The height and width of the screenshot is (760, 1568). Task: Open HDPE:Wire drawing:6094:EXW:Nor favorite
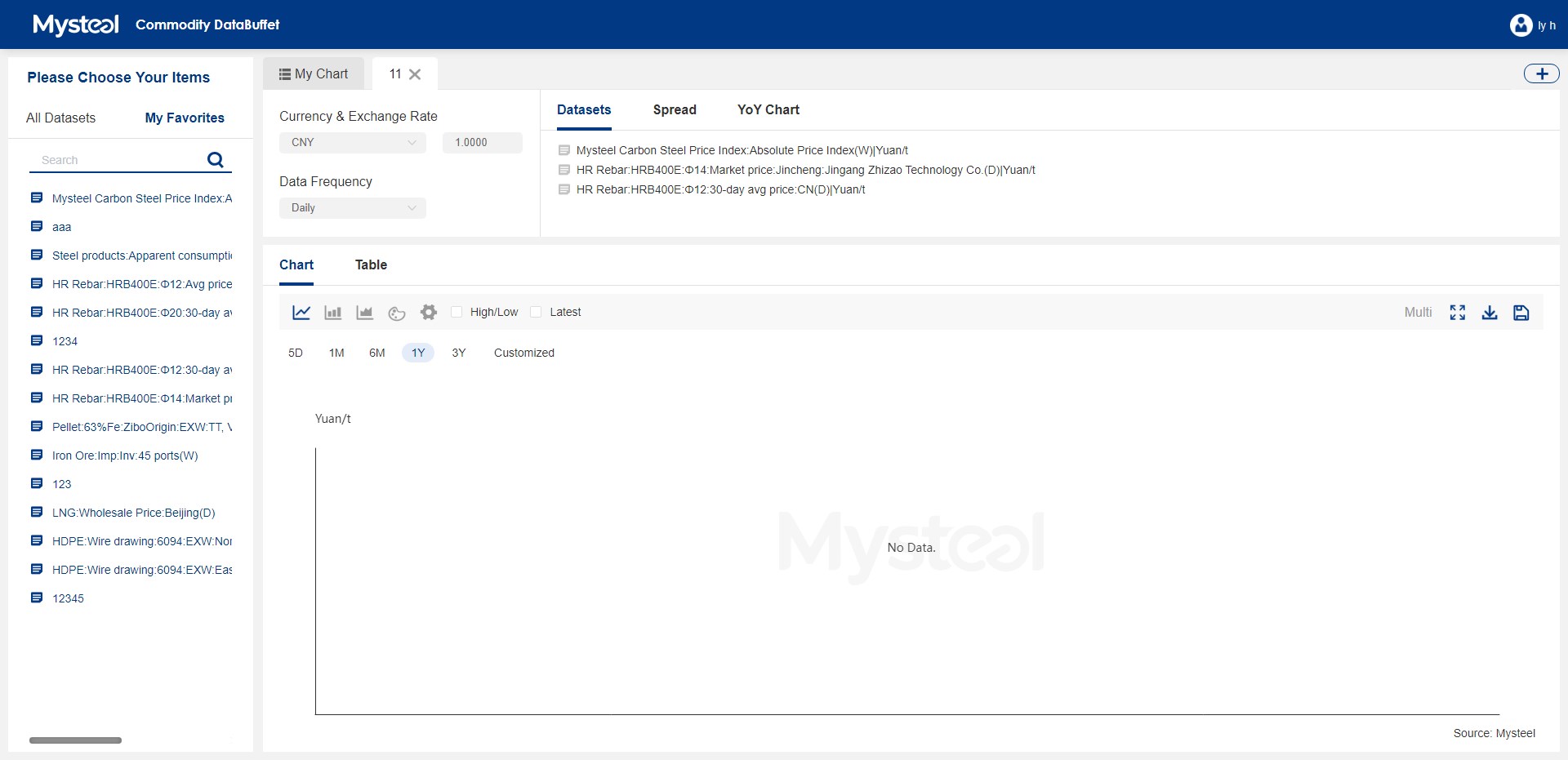click(x=142, y=541)
